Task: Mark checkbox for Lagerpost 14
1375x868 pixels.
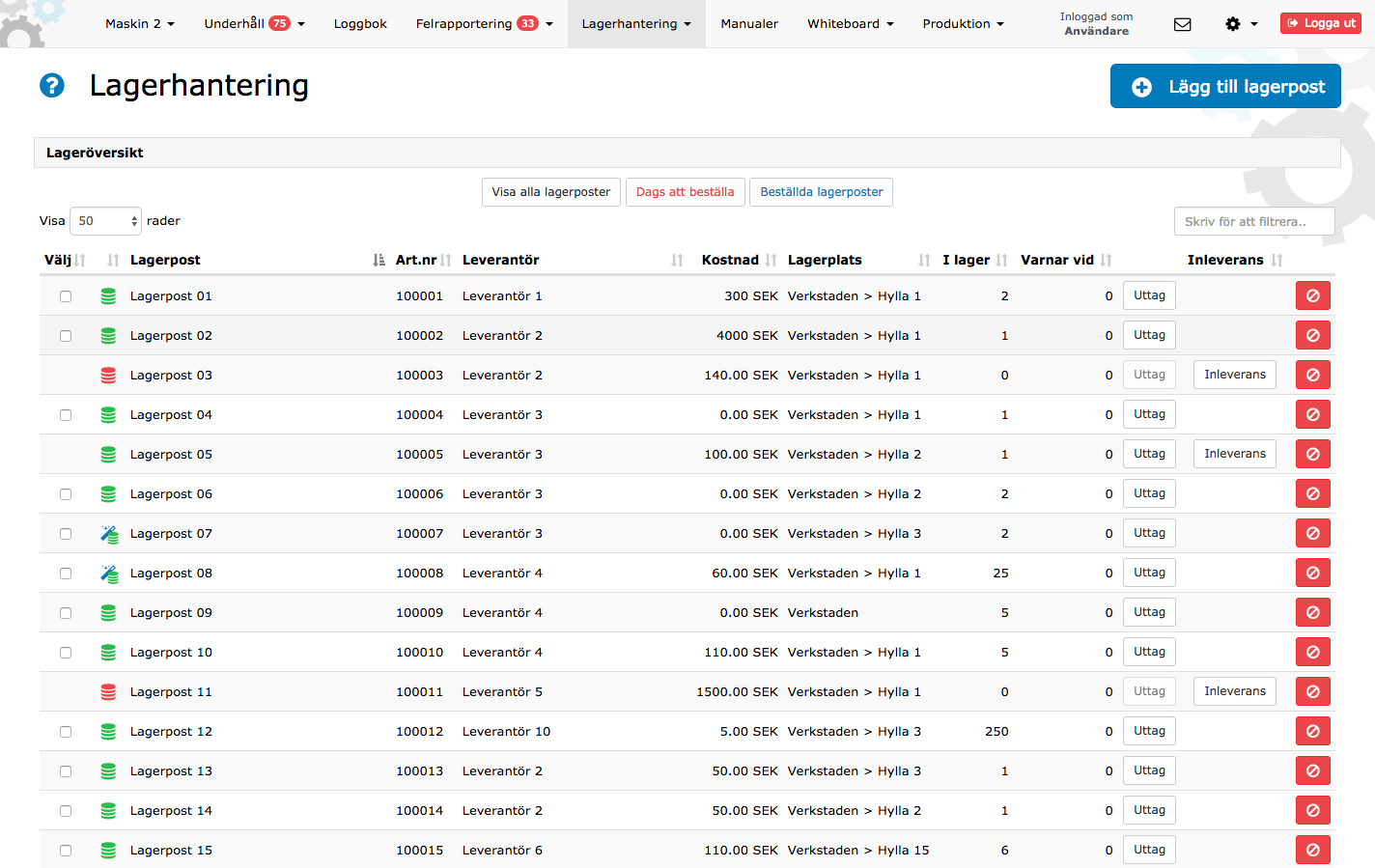Action: coord(66,811)
